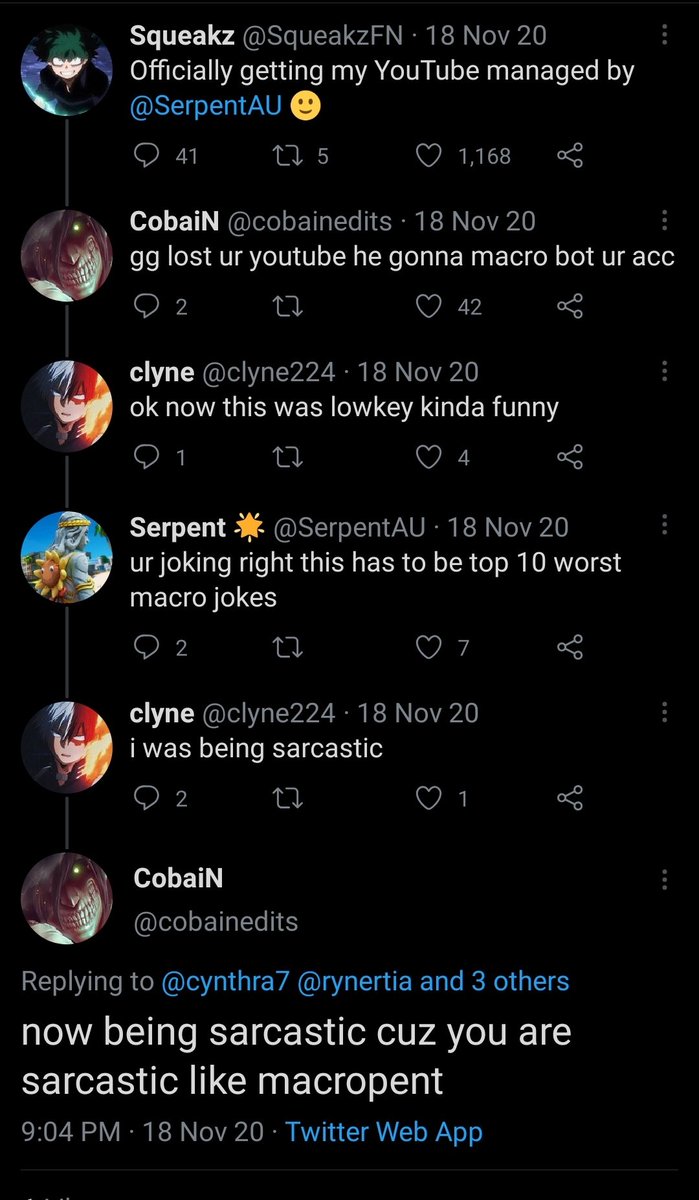Share Serpent's macro jokes reply

[569, 648]
